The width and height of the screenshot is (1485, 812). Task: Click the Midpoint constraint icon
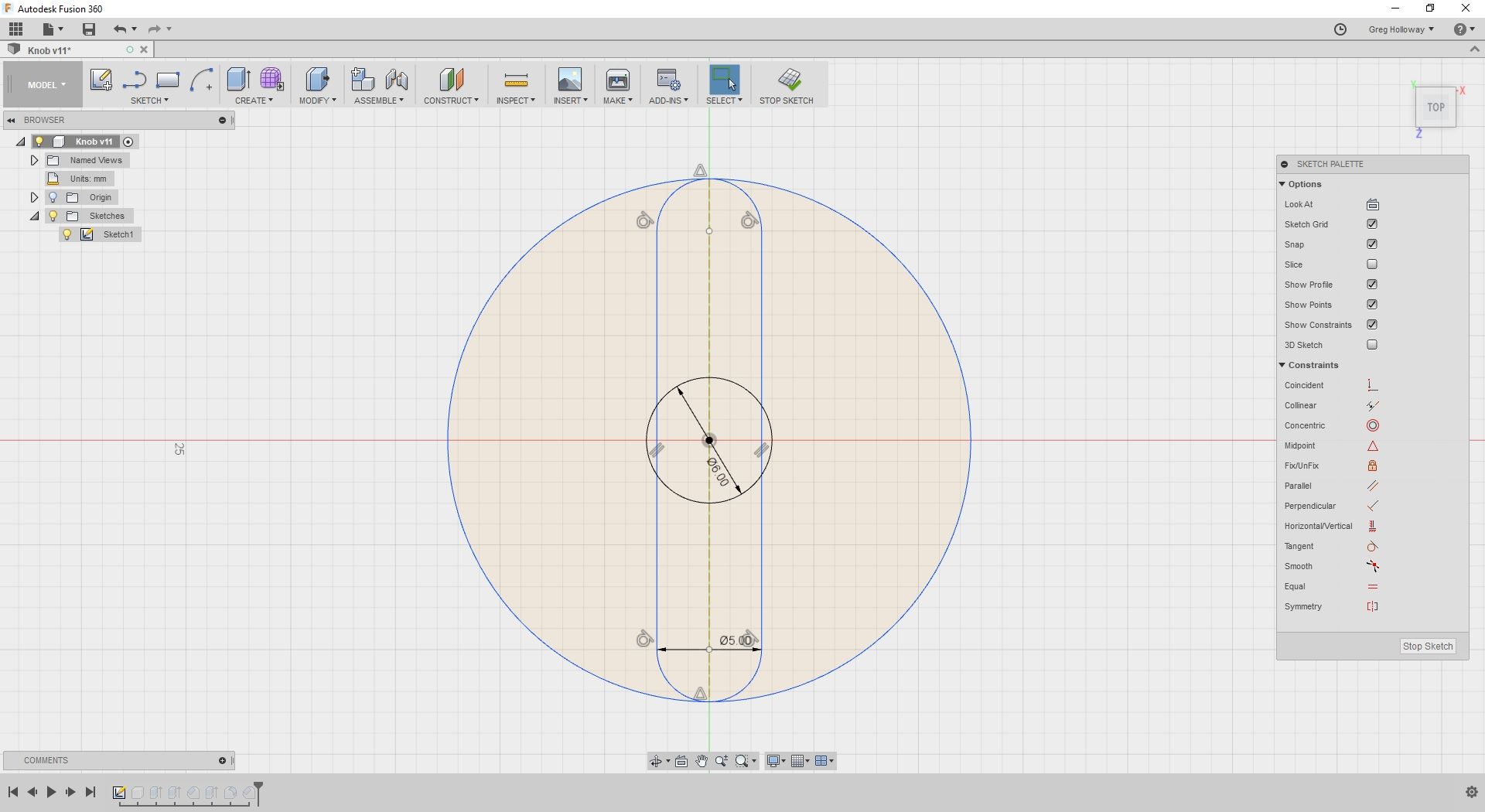[x=1372, y=445]
